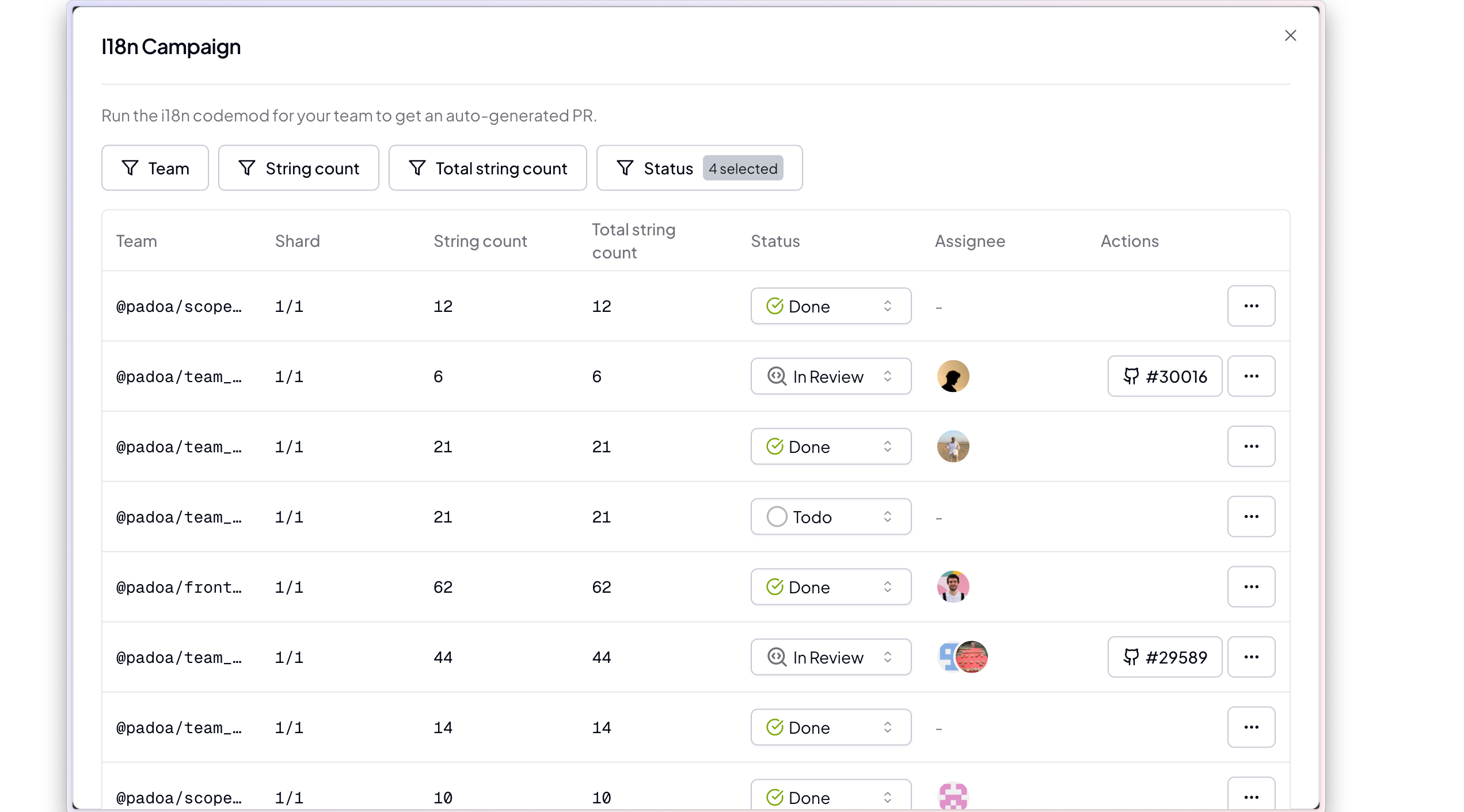Change the Todo status dropdown

(830, 517)
